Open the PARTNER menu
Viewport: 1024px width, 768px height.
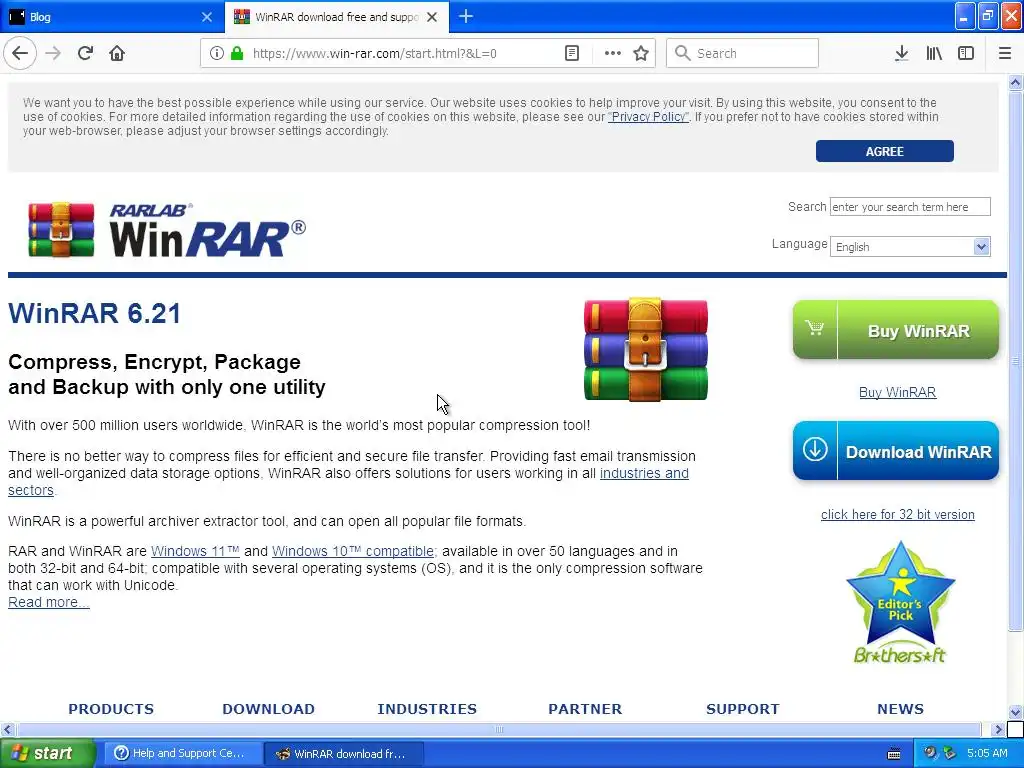(x=585, y=709)
